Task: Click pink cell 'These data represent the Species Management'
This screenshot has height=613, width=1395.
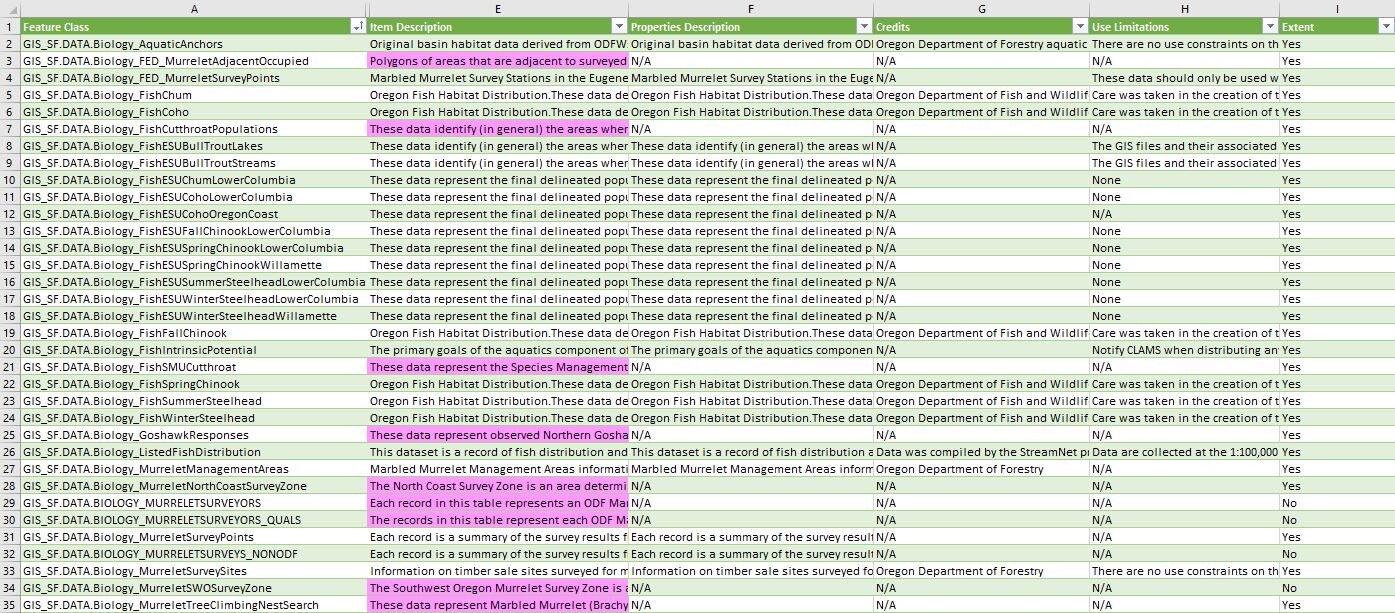Action: click(498, 367)
